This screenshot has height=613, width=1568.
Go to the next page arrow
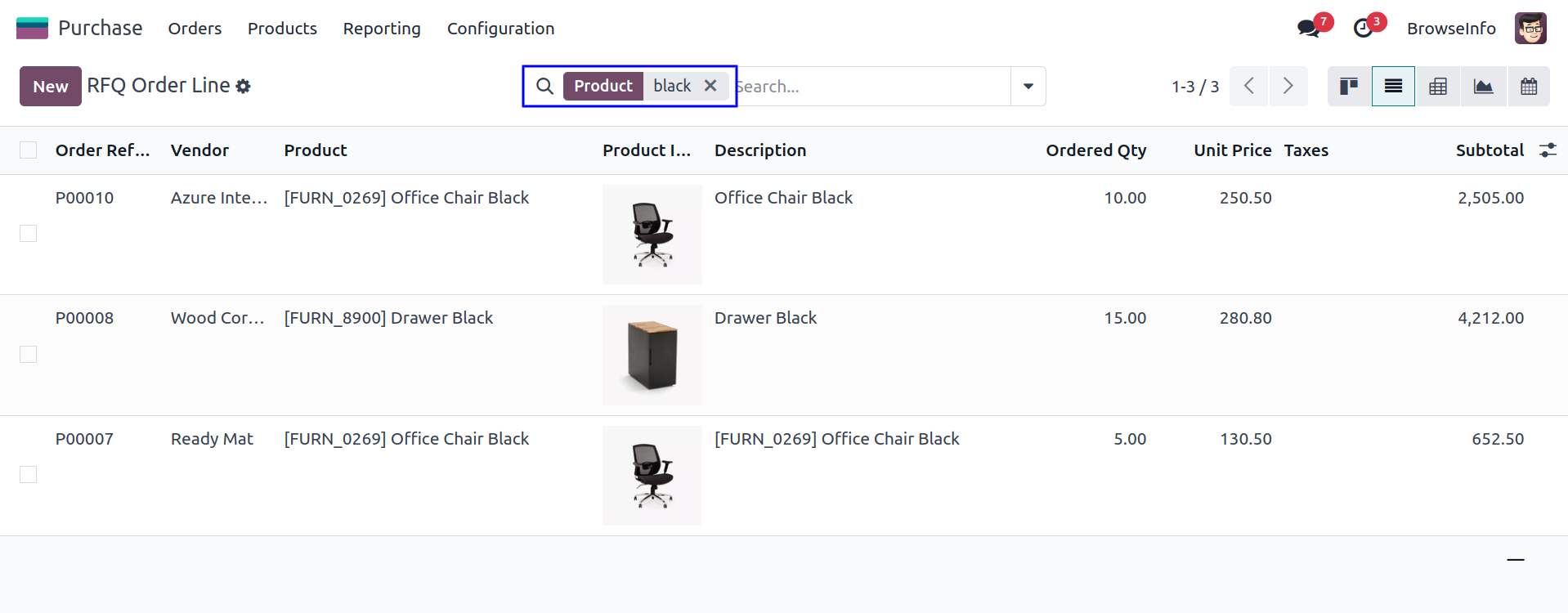click(x=1288, y=86)
